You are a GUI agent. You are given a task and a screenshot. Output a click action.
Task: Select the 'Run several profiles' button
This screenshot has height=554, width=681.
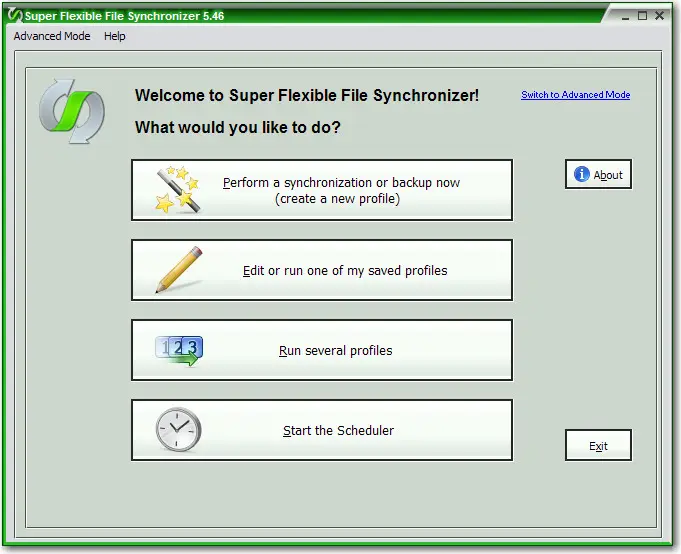click(322, 350)
